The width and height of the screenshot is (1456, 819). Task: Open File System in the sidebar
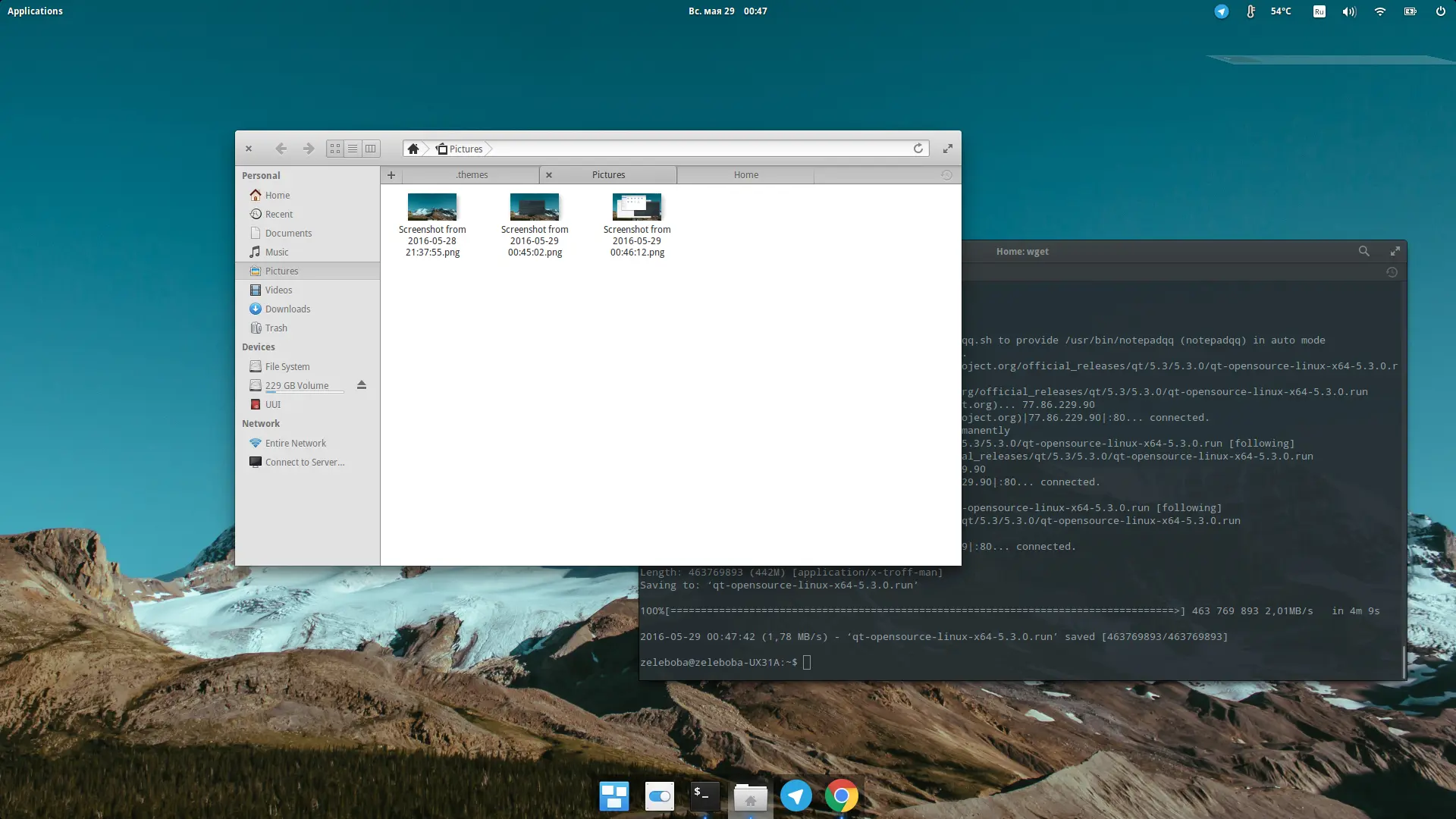[x=307, y=367]
